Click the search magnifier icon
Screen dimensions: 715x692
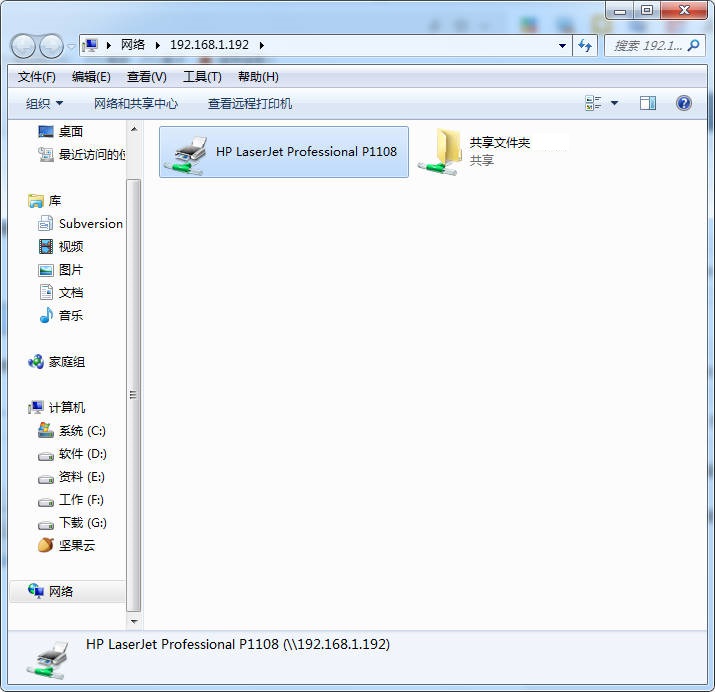point(694,45)
